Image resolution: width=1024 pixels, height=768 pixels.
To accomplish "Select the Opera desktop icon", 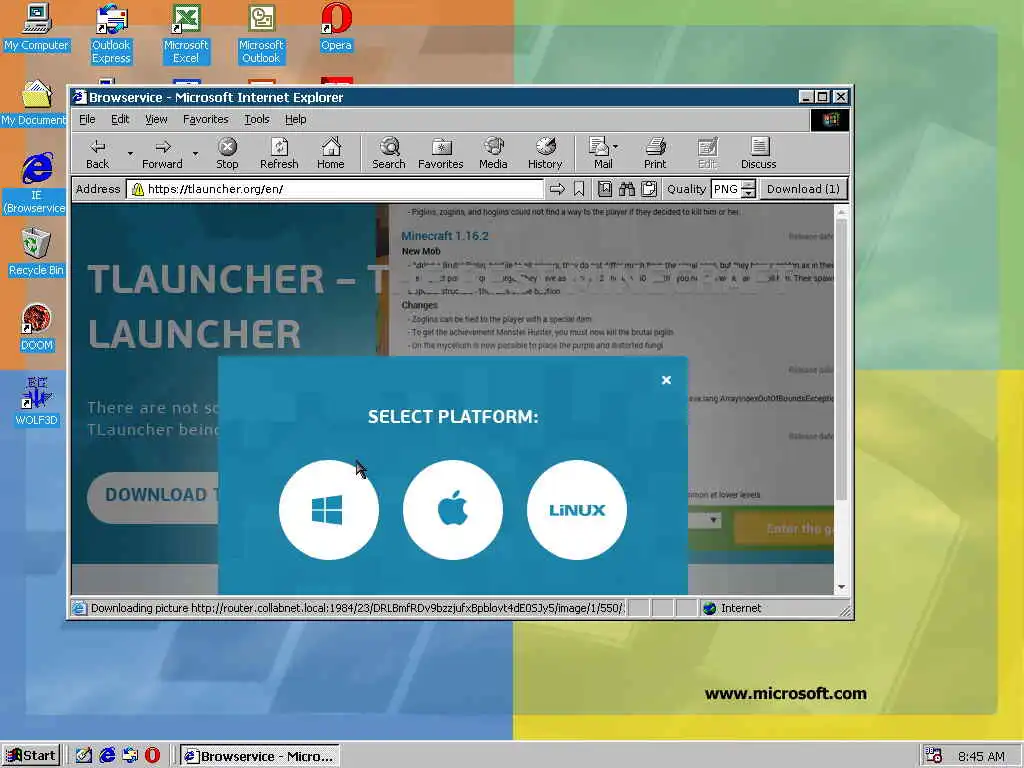I will [x=336, y=28].
